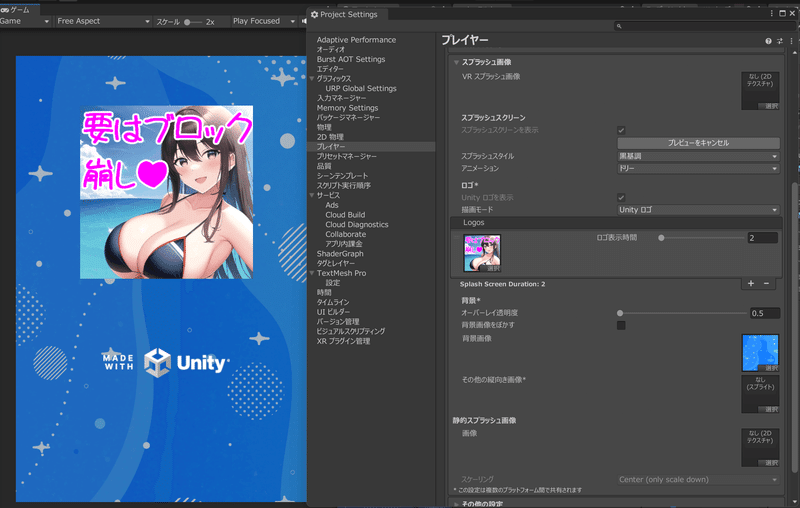The width and height of the screenshot is (800, 508).
Task: Open the help icon in the Player header
Action: [x=768, y=41]
